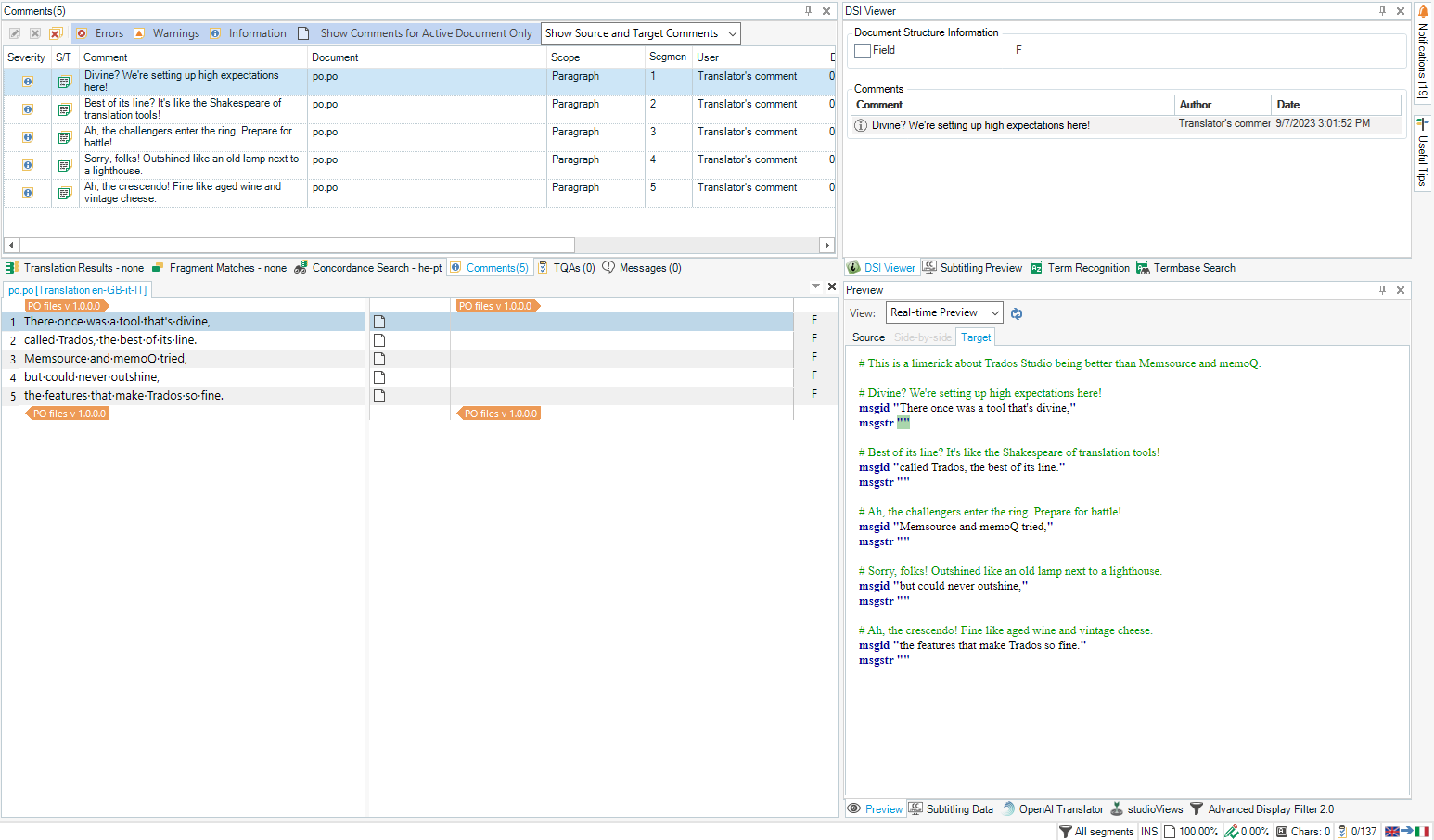Screen dimensions: 1434x840
Task: Pin the Comments panel with pushpin icon
Action: [808, 11]
